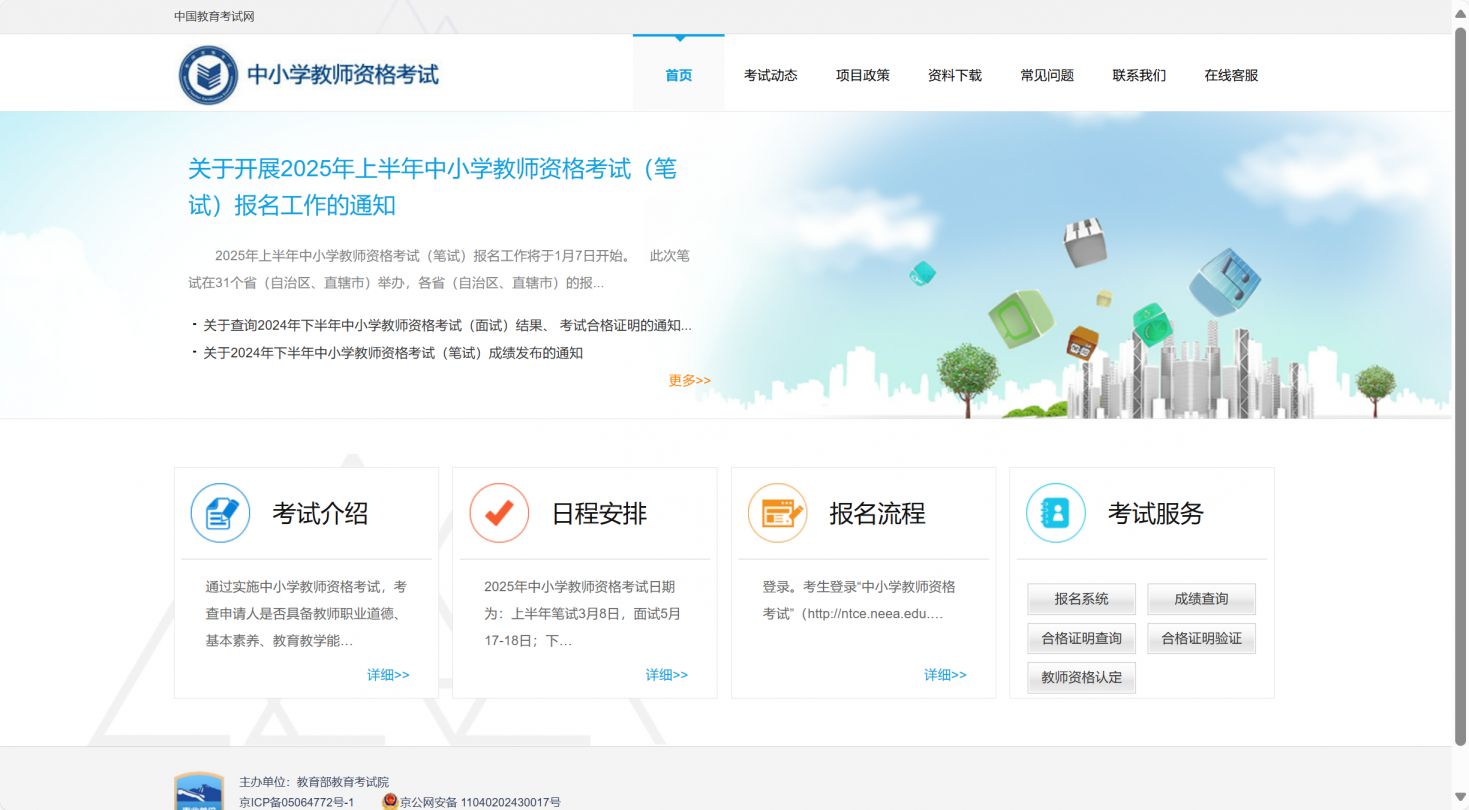Click 详细>> under 日程安排
Screen dimensions: 1469x810
[667, 675]
